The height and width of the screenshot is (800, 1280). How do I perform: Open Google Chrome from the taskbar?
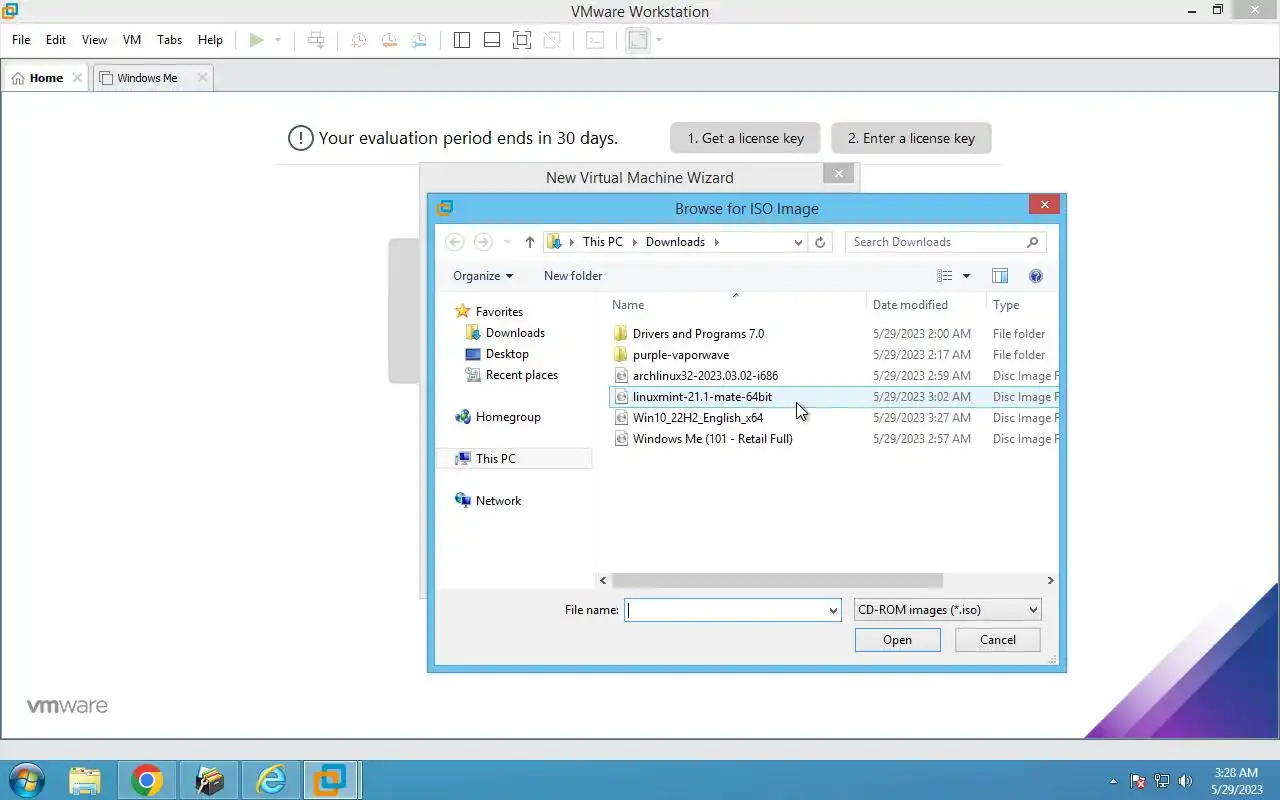coord(147,780)
